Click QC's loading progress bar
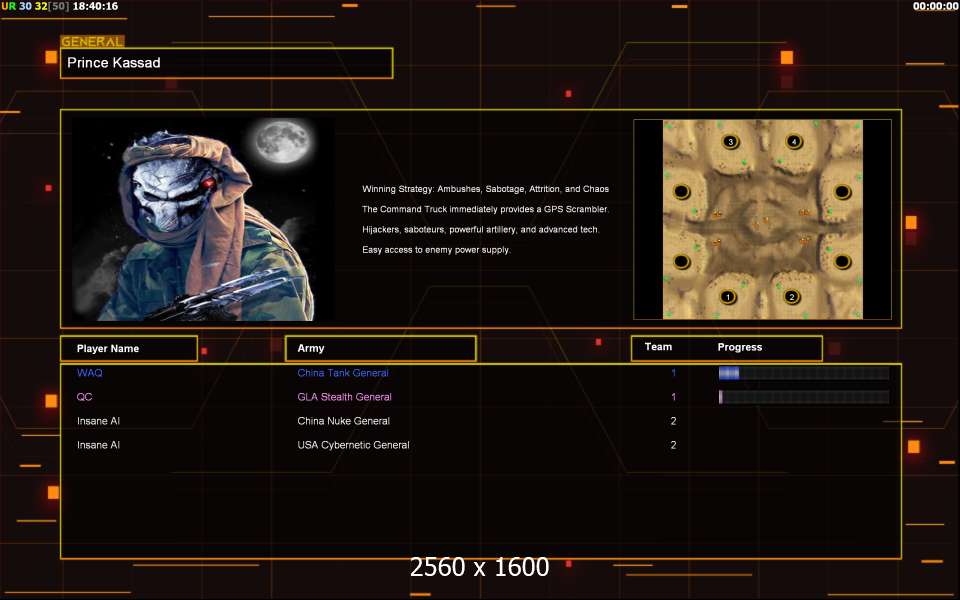The height and width of the screenshot is (600, 960). 803,397
